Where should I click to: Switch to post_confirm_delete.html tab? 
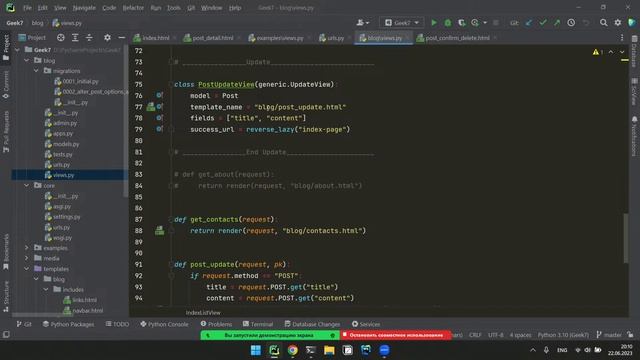click(x=456, y=38)
